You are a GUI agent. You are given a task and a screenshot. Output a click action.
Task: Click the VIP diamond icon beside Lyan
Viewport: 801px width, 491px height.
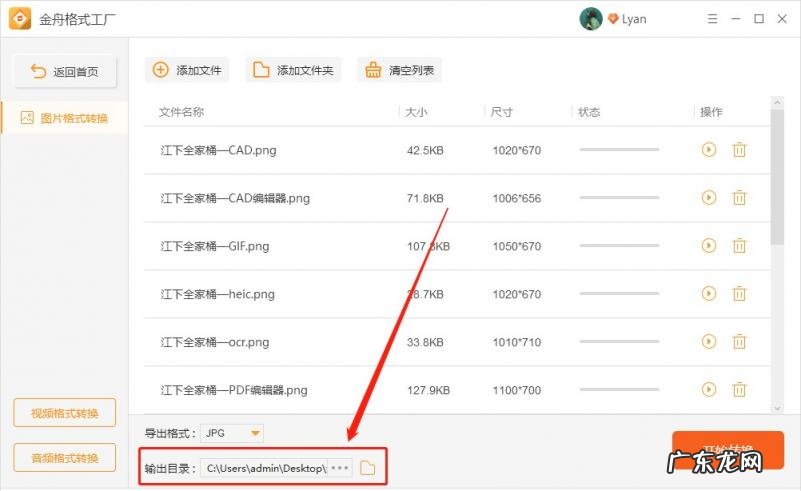tap(613, 19)
